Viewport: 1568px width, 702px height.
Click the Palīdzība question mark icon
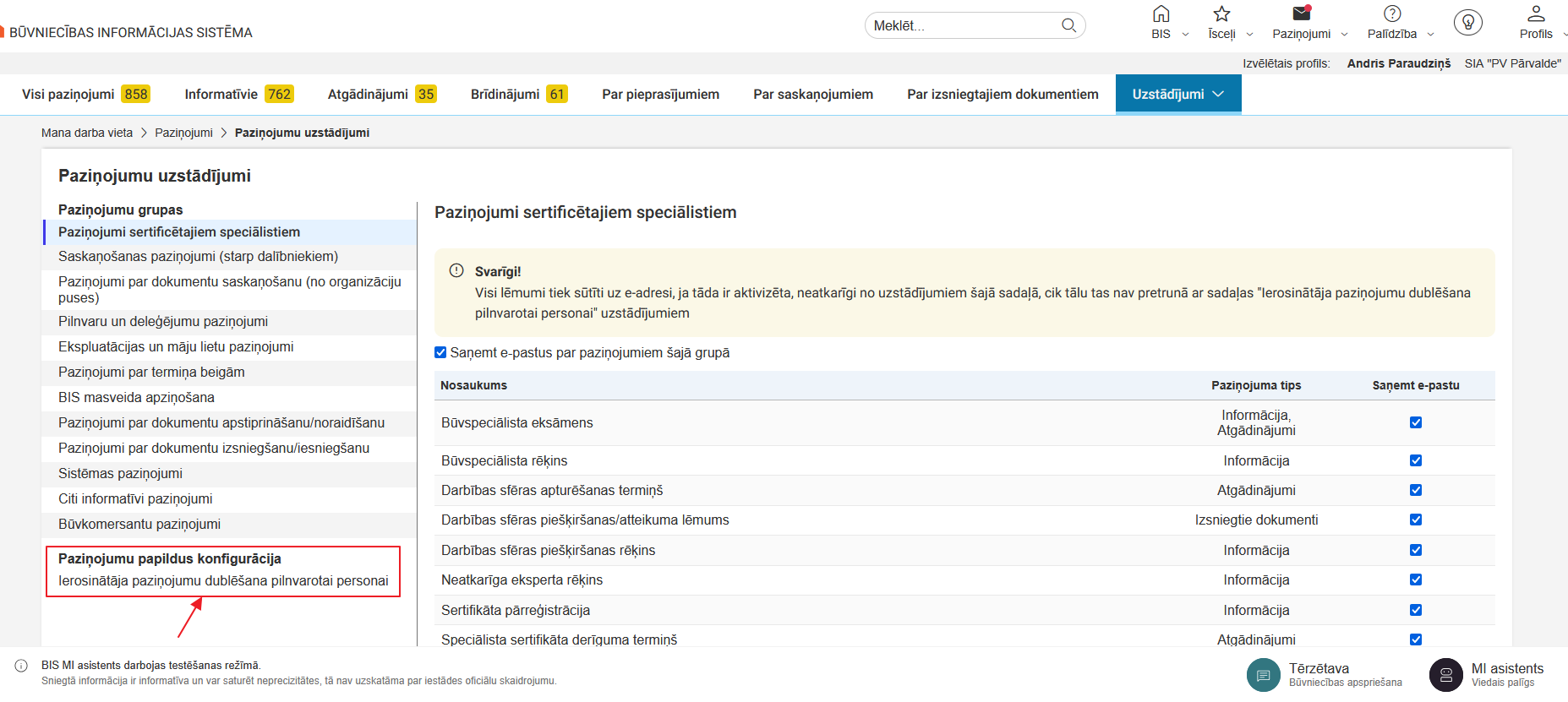pyautogui.click(x=1391, y=14)
